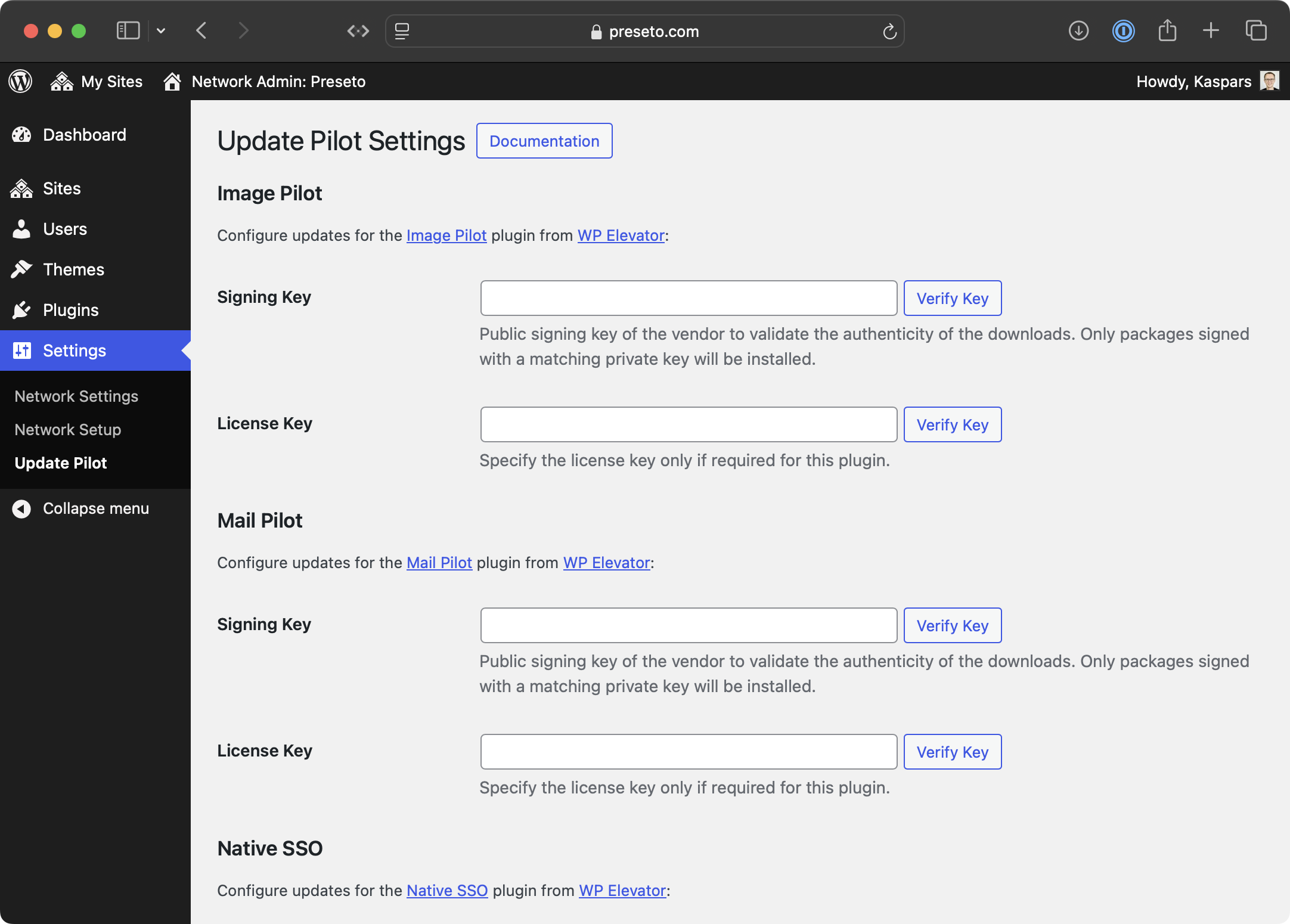This screenshot has height=924, width=1290.
Task: Expand Network Setup options
Action: tap(67, 429)
